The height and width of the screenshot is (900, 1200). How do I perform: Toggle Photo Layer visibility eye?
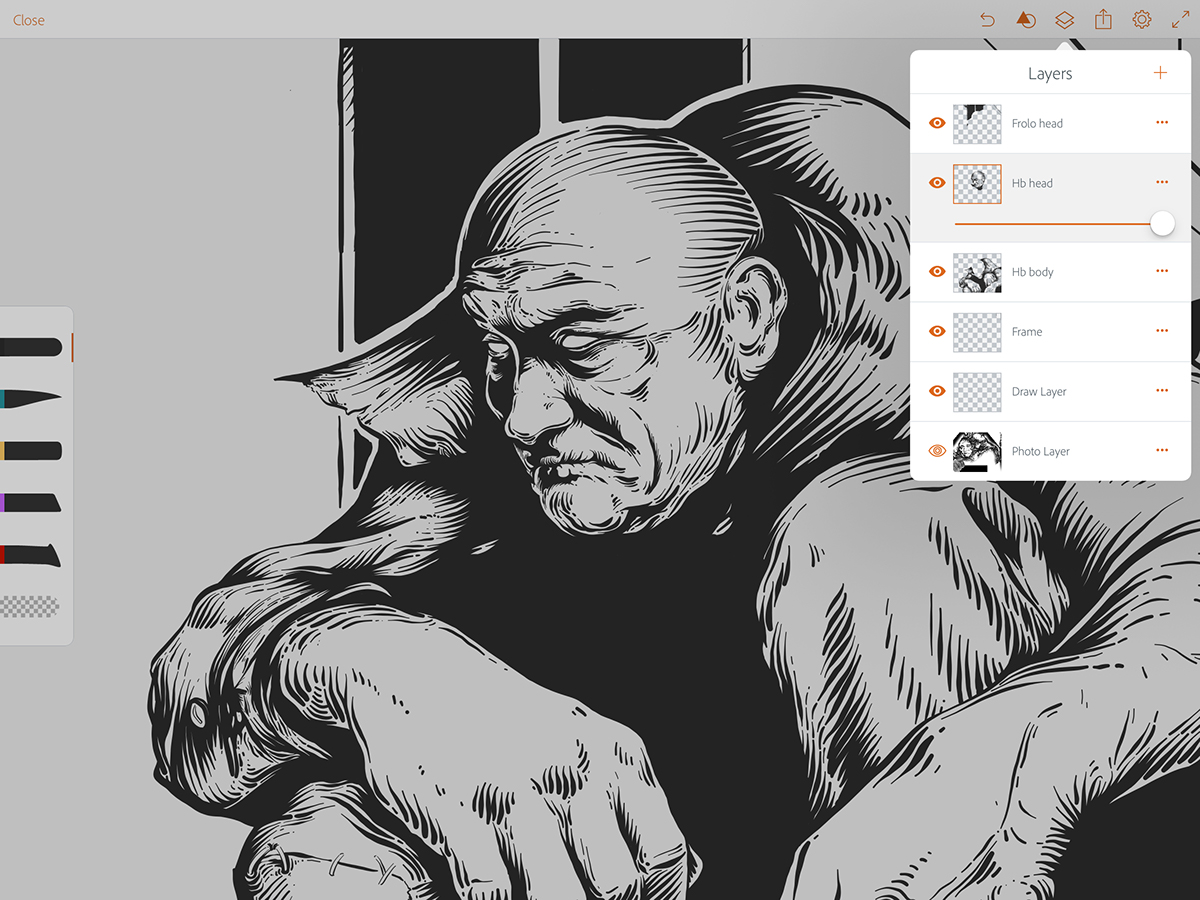[937, 451]
